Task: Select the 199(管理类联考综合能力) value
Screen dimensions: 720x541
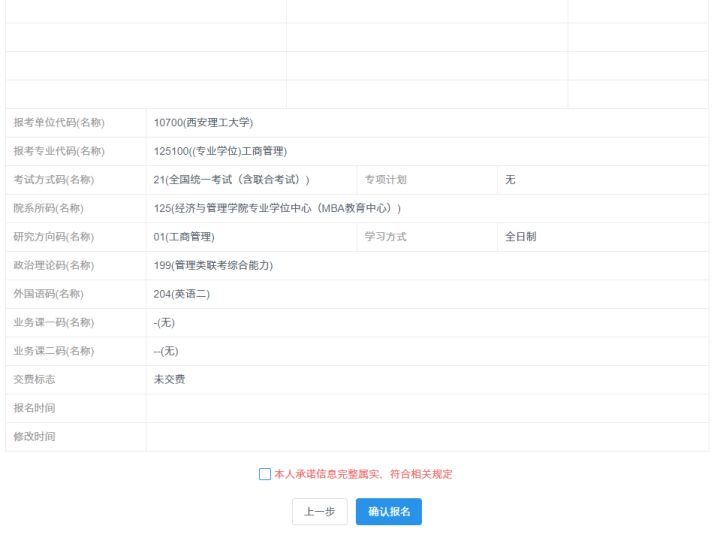Action: coord(213,265)
